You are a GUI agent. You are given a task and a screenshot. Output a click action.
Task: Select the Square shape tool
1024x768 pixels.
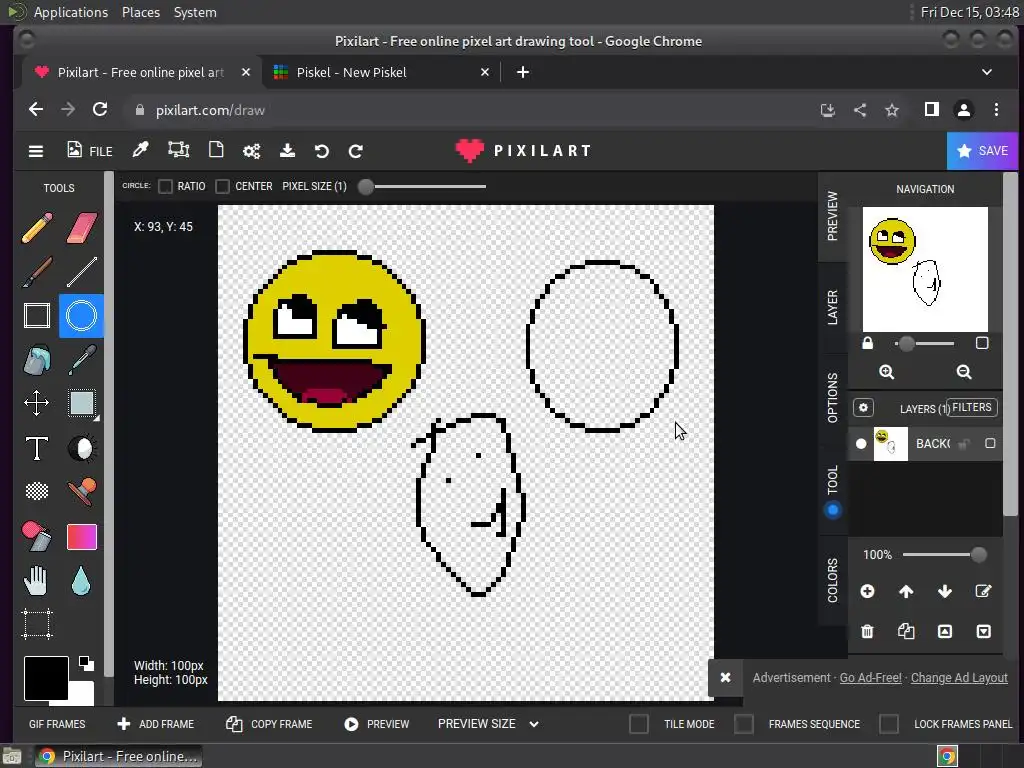coord(37,315)
